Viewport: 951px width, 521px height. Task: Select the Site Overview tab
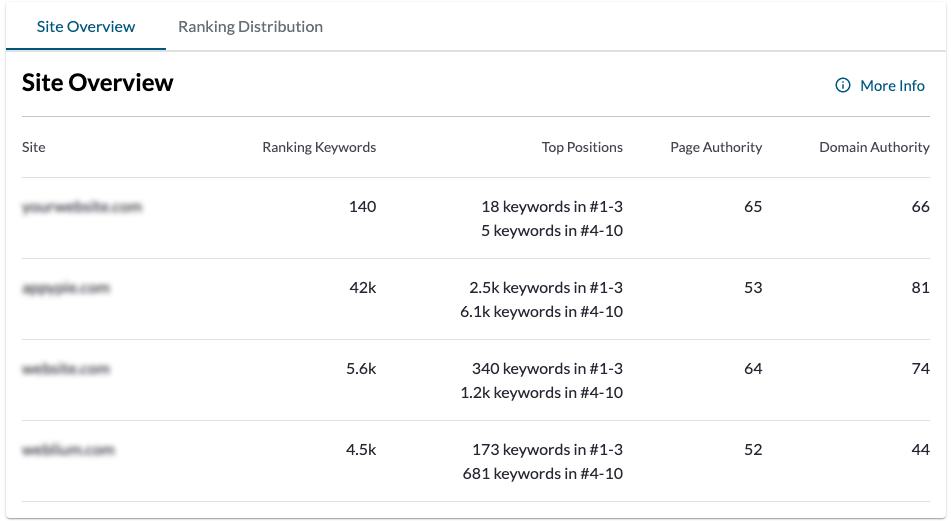tap(86, 27)
